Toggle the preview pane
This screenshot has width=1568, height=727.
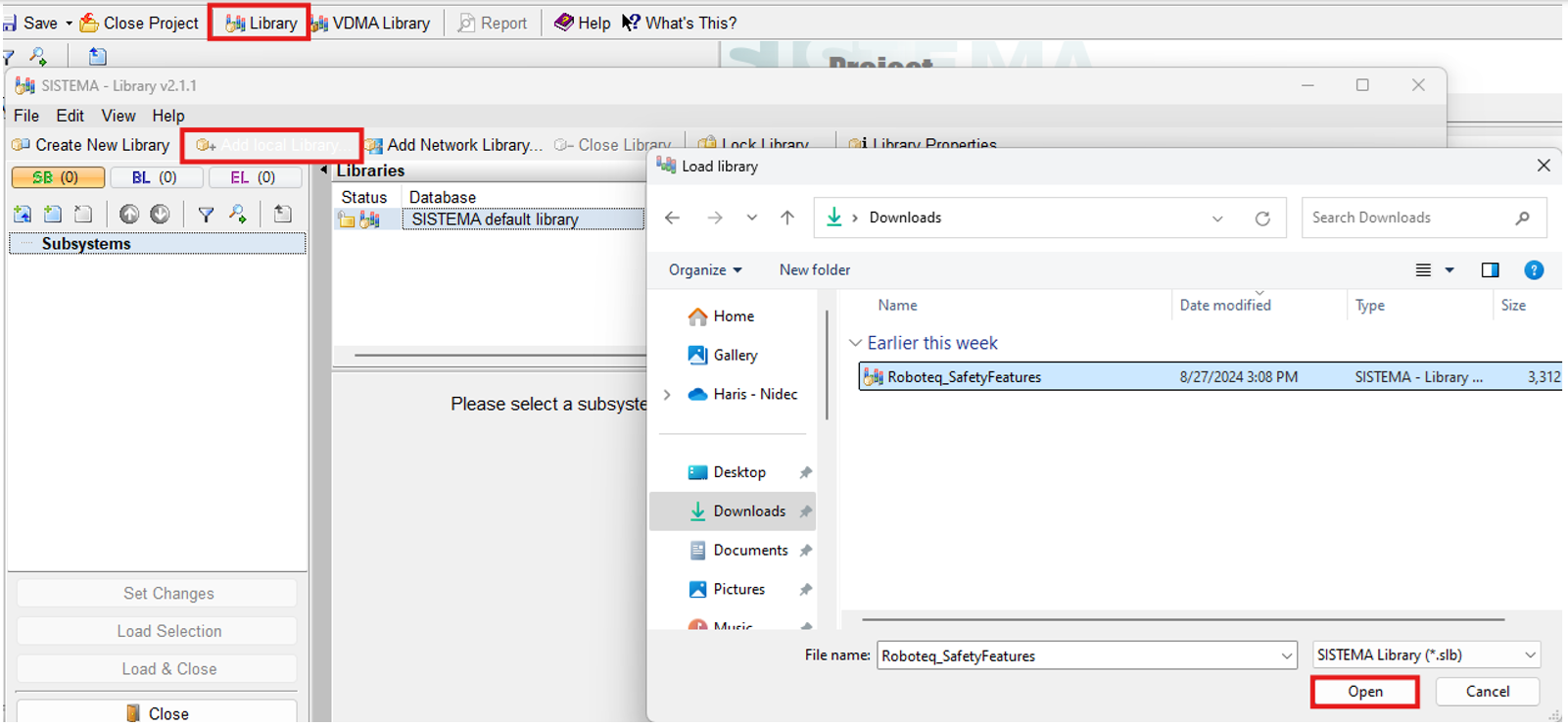tap(1490, 270)
